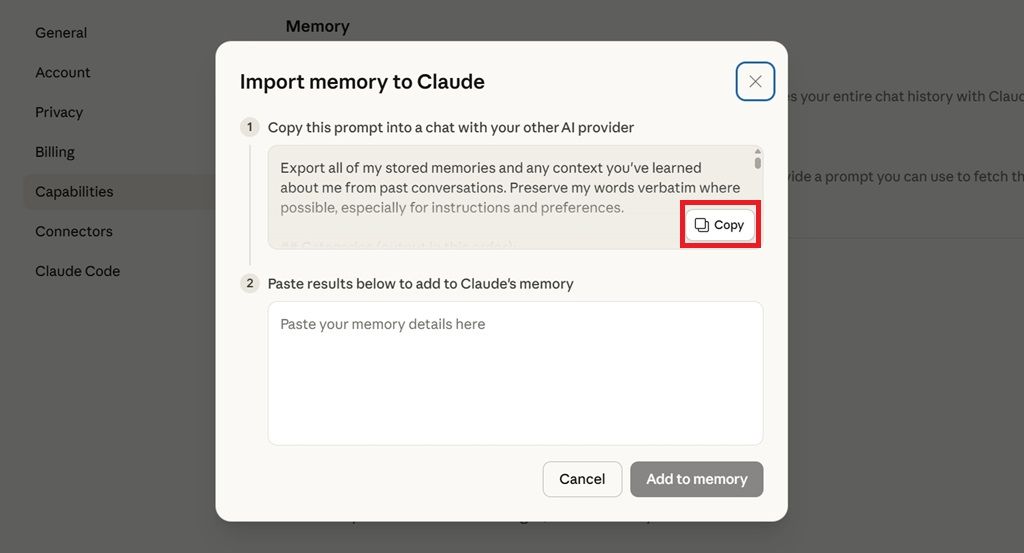1024x553 pixels.
Task: Click the step 1 number badge
Action: click(250, 127)
